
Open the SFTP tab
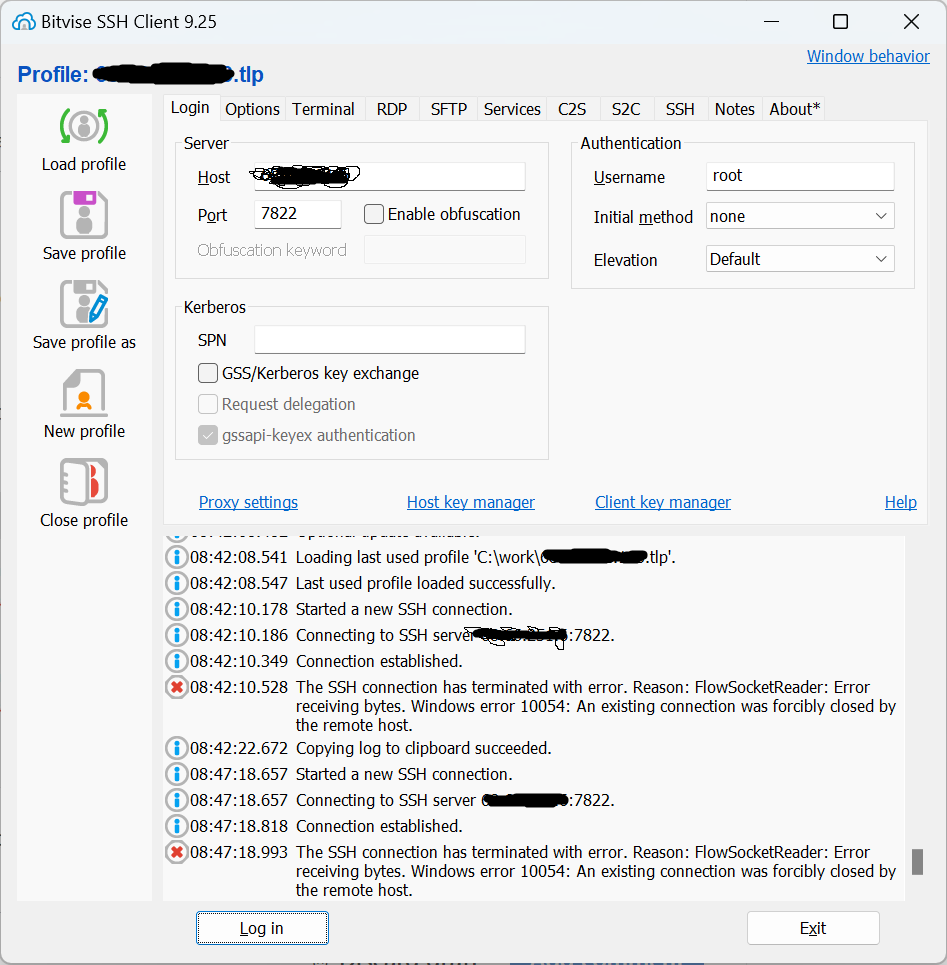449,109
